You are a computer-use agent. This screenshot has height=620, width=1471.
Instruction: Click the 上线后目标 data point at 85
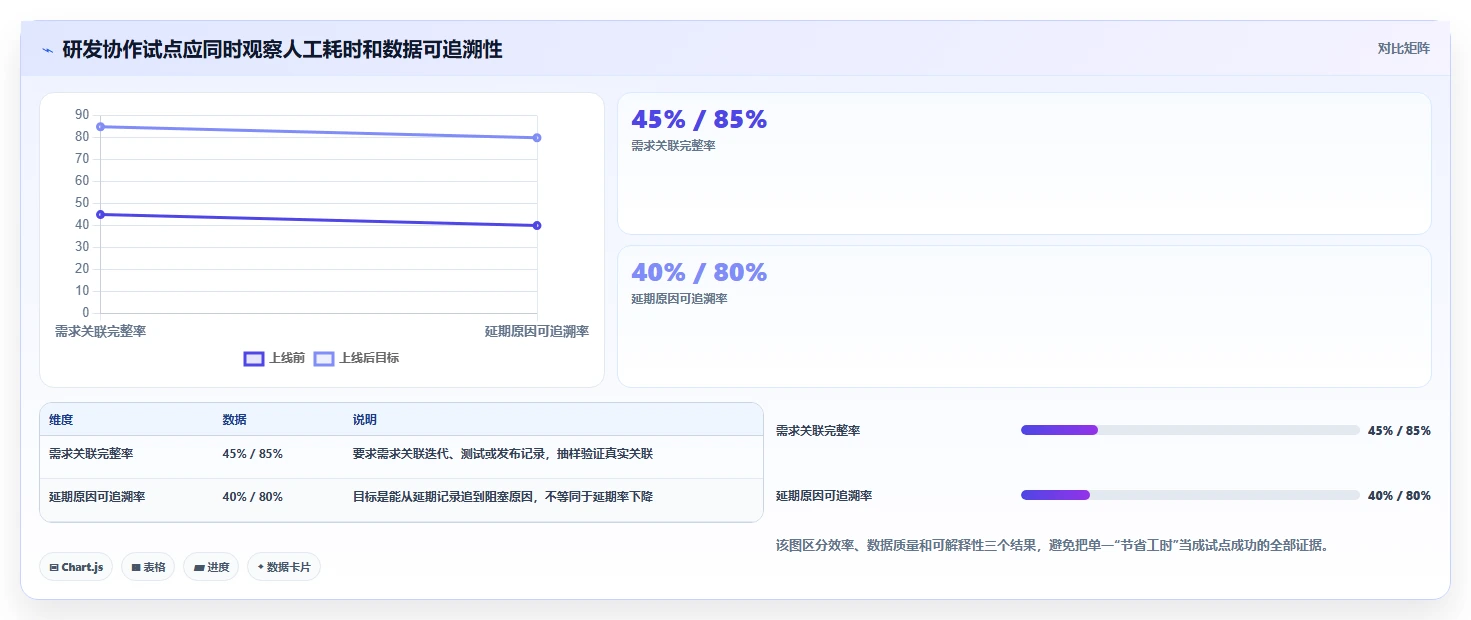pyautogui.click(x=101, y=127)
